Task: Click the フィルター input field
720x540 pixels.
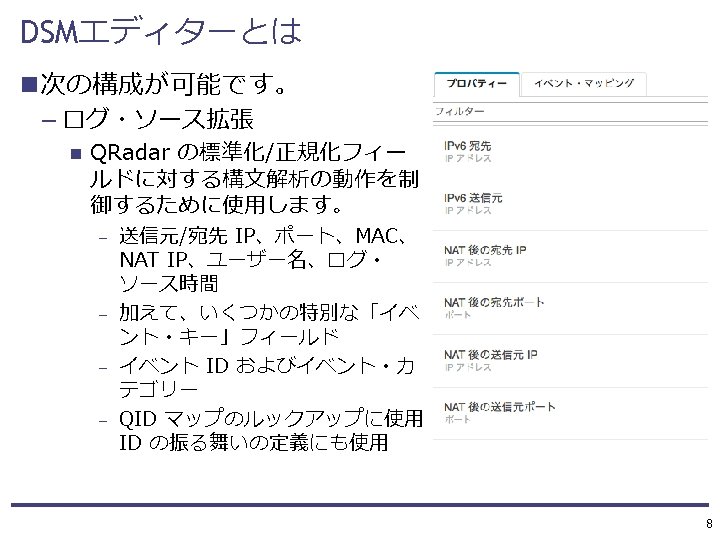Action: (570, 112)
